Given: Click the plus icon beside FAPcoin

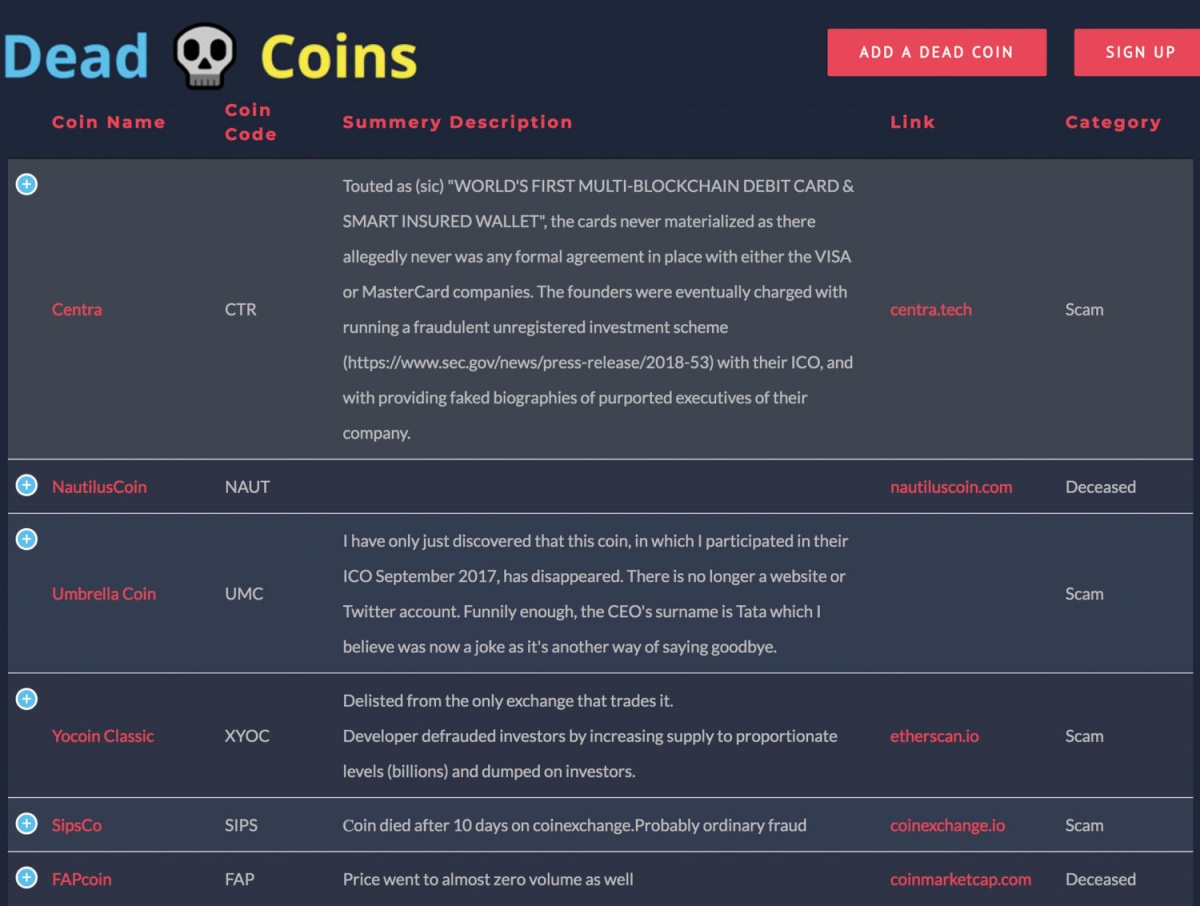Looking at the screenshot, I should 27,877.
